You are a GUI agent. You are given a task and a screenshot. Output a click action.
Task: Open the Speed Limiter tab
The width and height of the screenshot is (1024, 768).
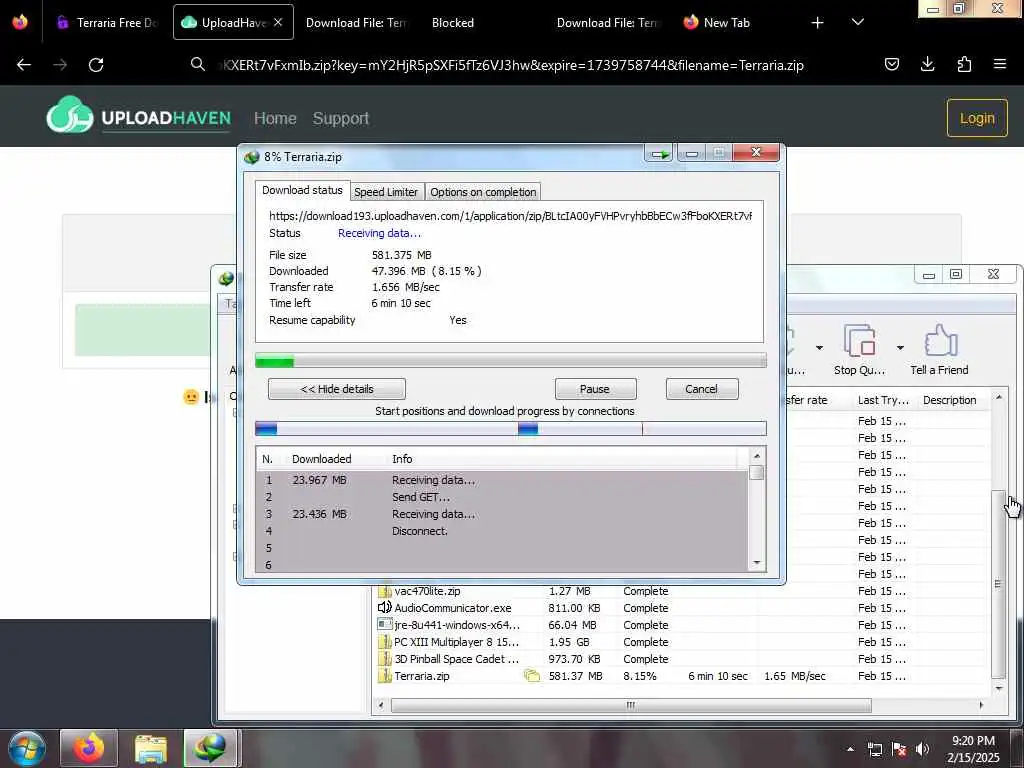tap(386, 192)
